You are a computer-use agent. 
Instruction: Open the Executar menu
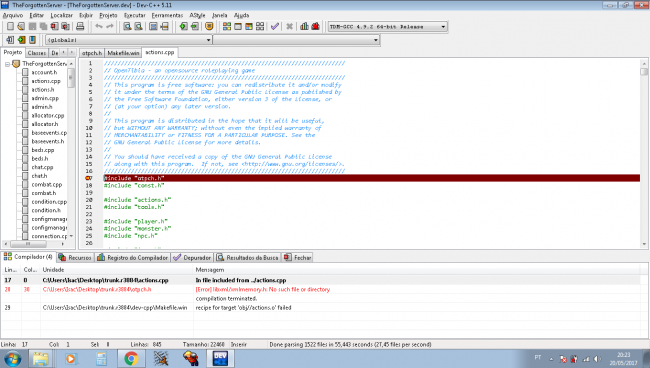click(135, 15)
